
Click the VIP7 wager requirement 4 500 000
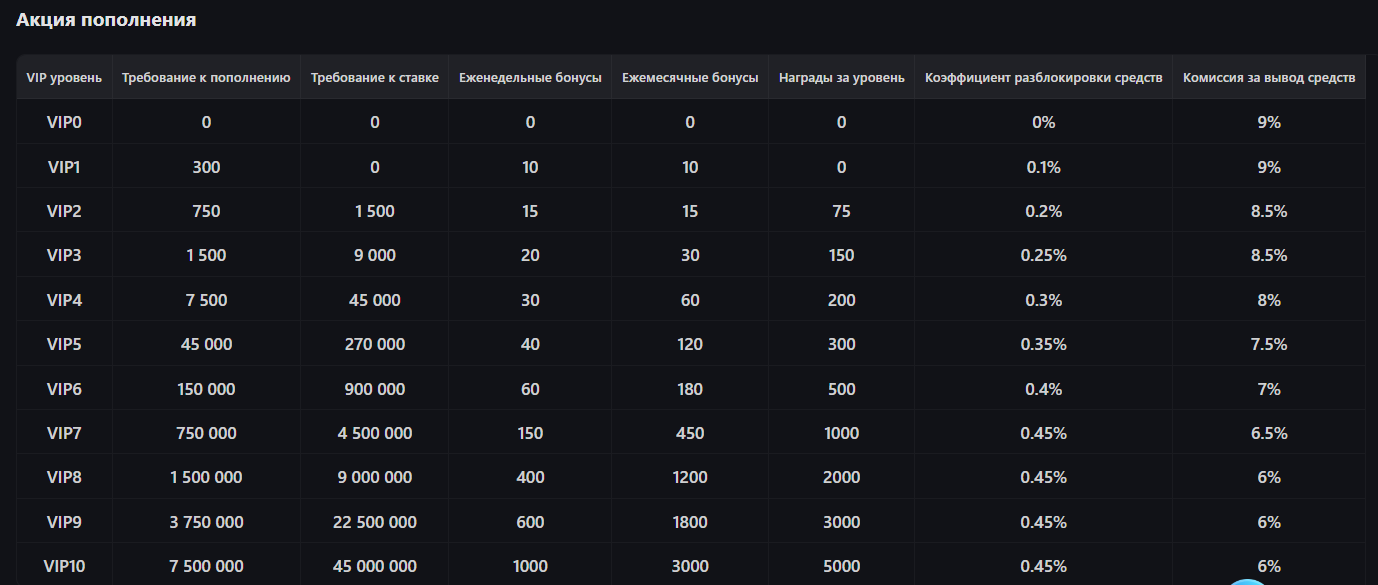[375, 433]
